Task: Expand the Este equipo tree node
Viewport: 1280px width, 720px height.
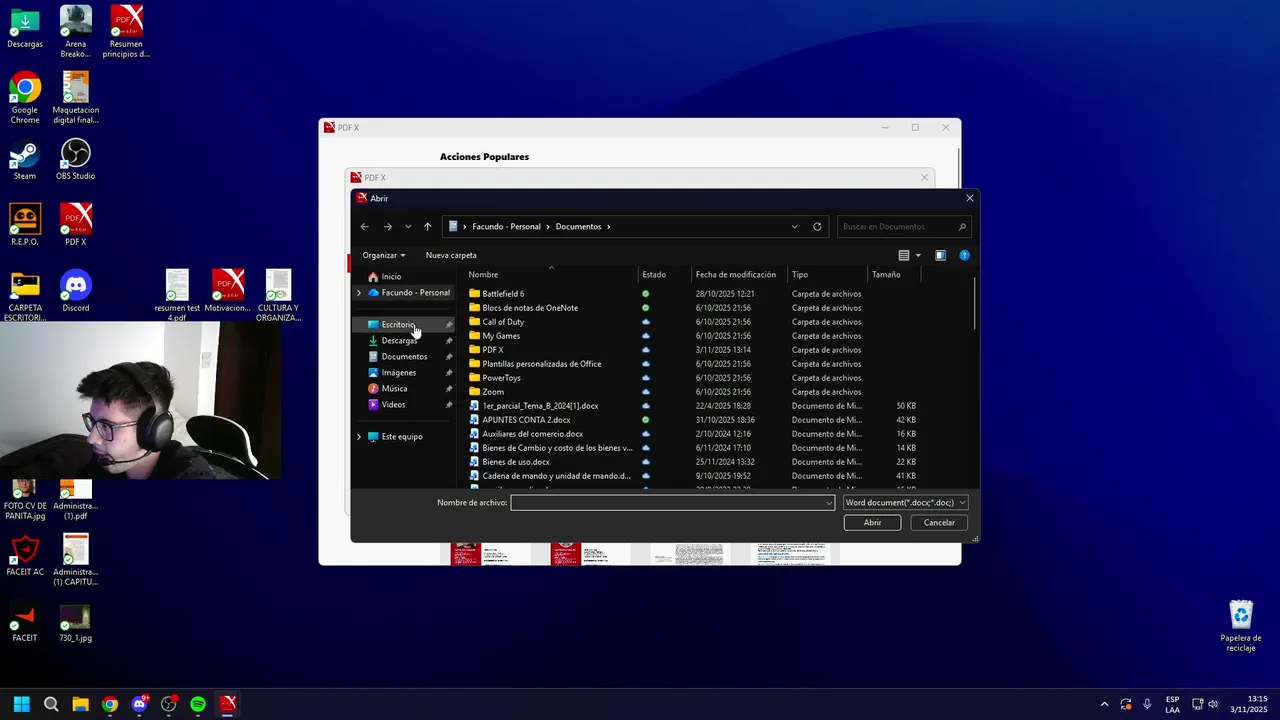Action: [x=359, y=437]
